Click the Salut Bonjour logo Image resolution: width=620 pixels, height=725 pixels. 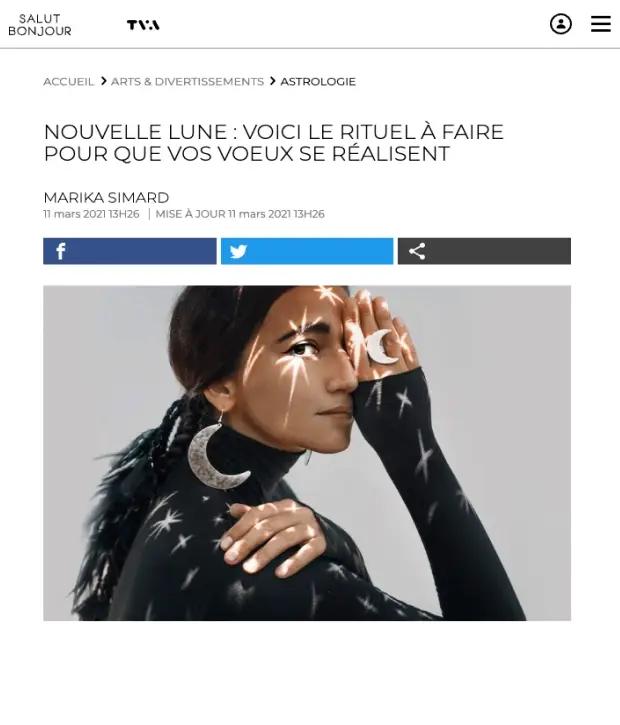click(x=40, y=25)
